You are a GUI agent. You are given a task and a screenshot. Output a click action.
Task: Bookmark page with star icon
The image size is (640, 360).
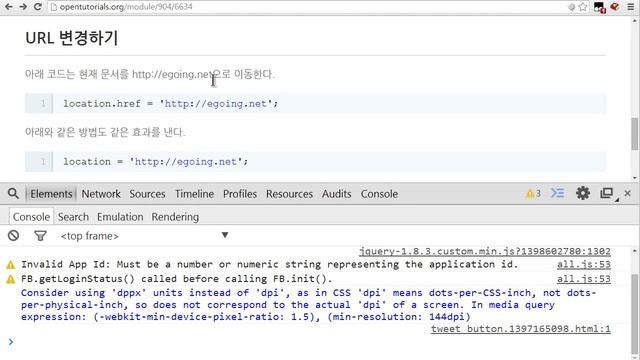(582, 7)
